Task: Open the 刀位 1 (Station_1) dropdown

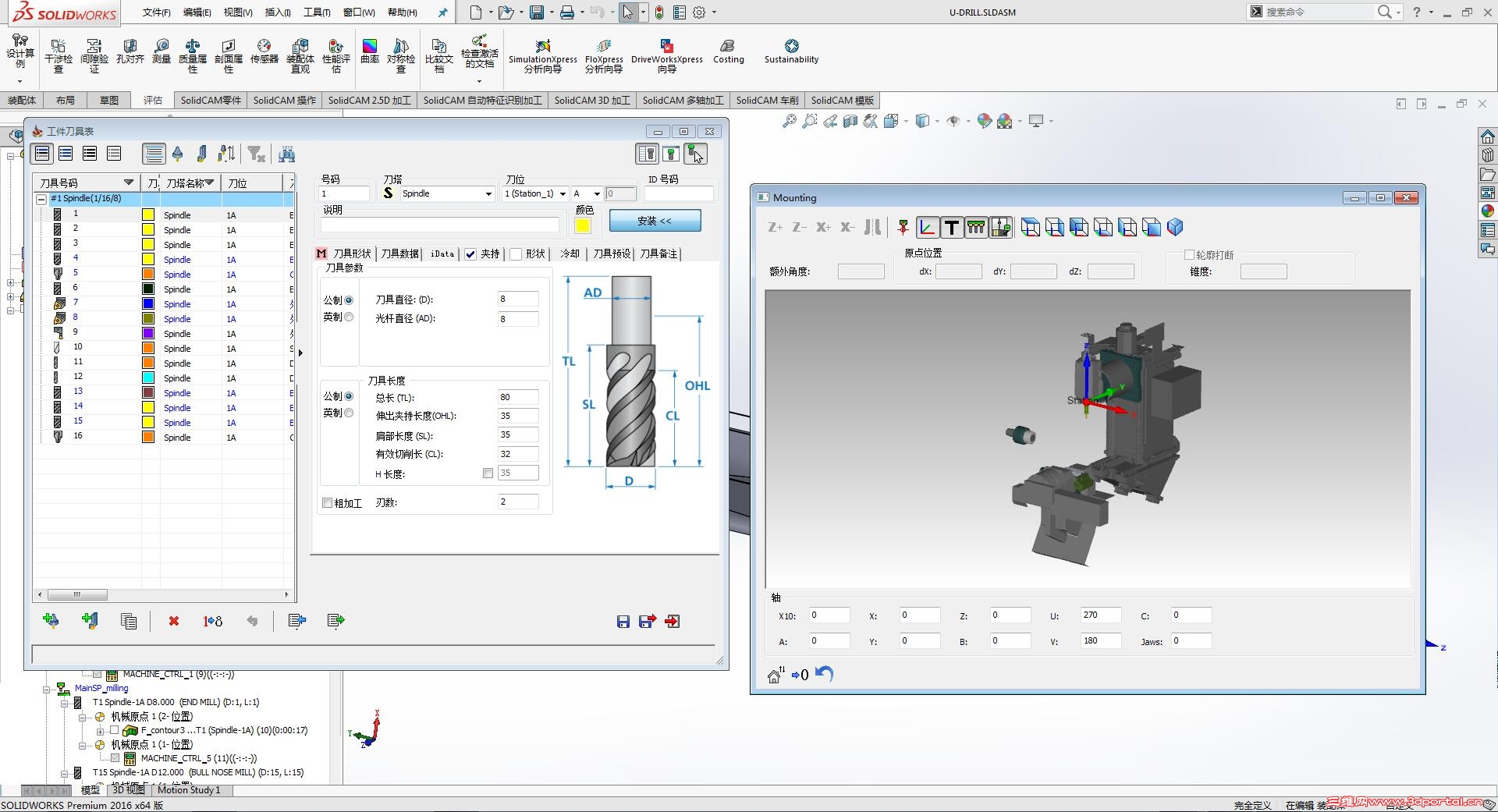Action: click(x=563, y=194)
